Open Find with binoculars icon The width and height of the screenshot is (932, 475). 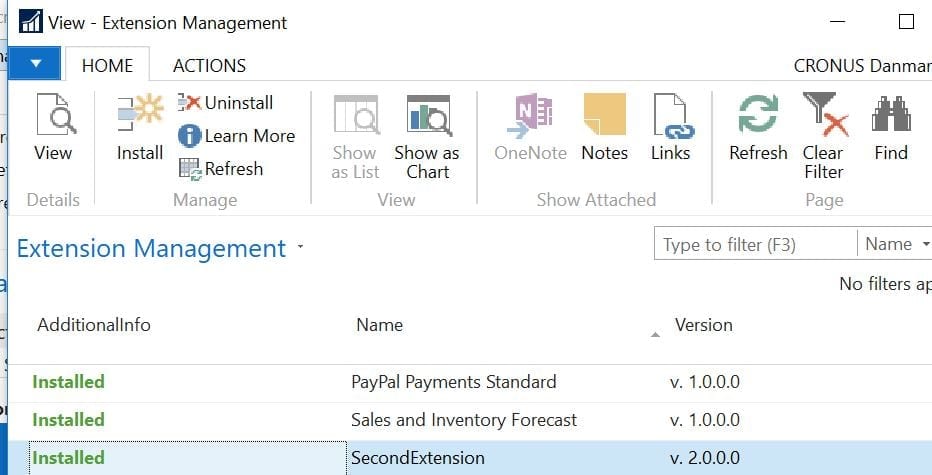(x=891, y=126)
